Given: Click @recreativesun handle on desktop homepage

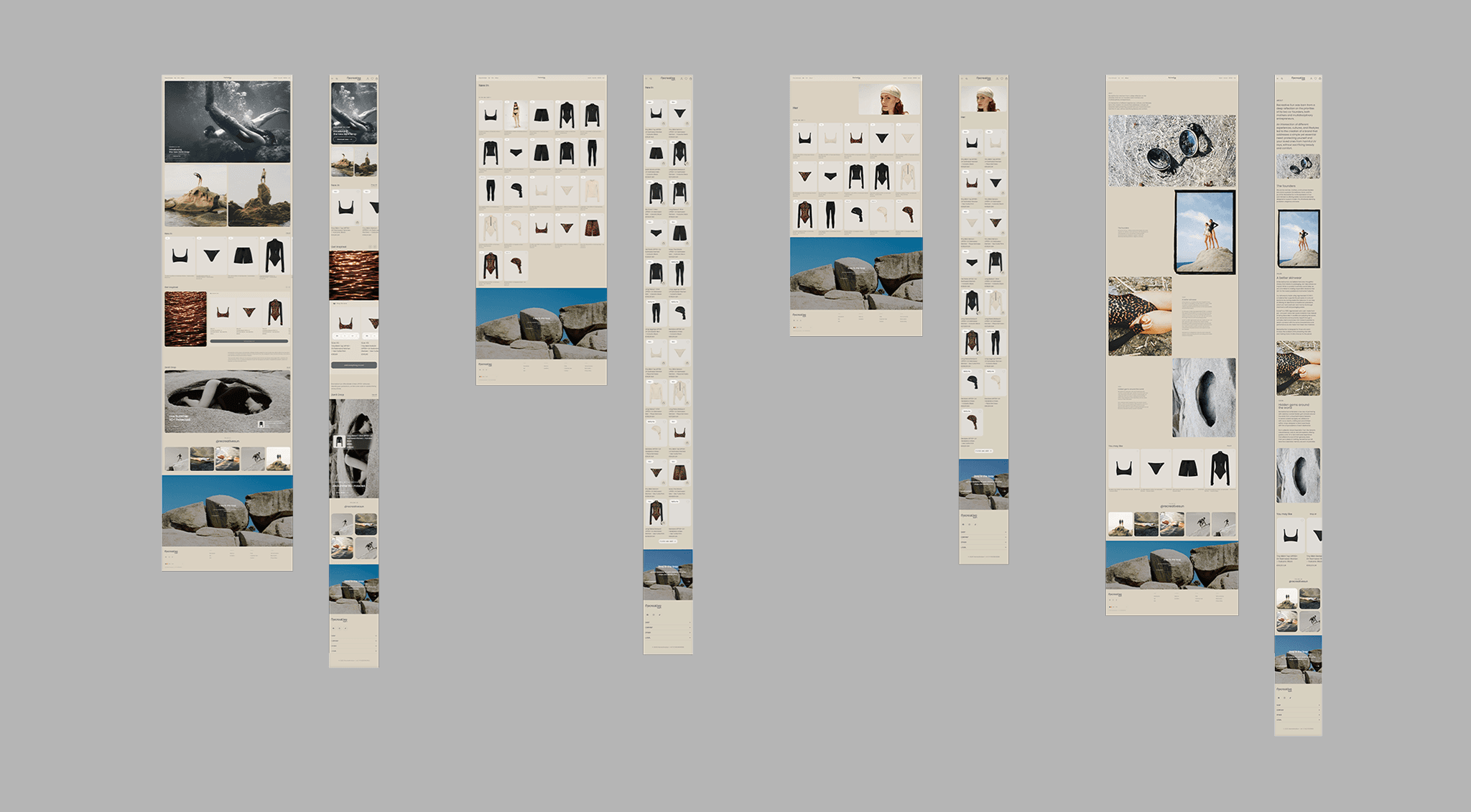Looking at the screenshot, I should 227,442.
